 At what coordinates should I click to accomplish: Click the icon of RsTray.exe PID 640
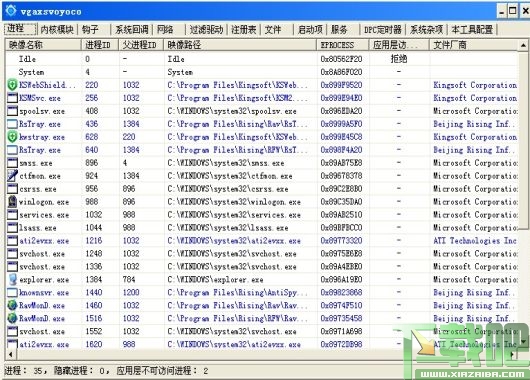tap(12, 150)
